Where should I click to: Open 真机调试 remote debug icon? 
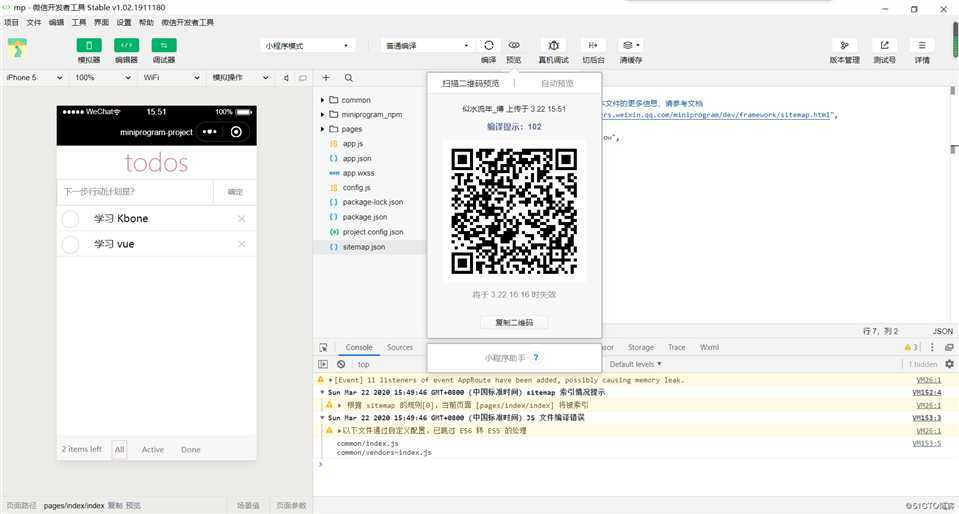click(554, 45)
